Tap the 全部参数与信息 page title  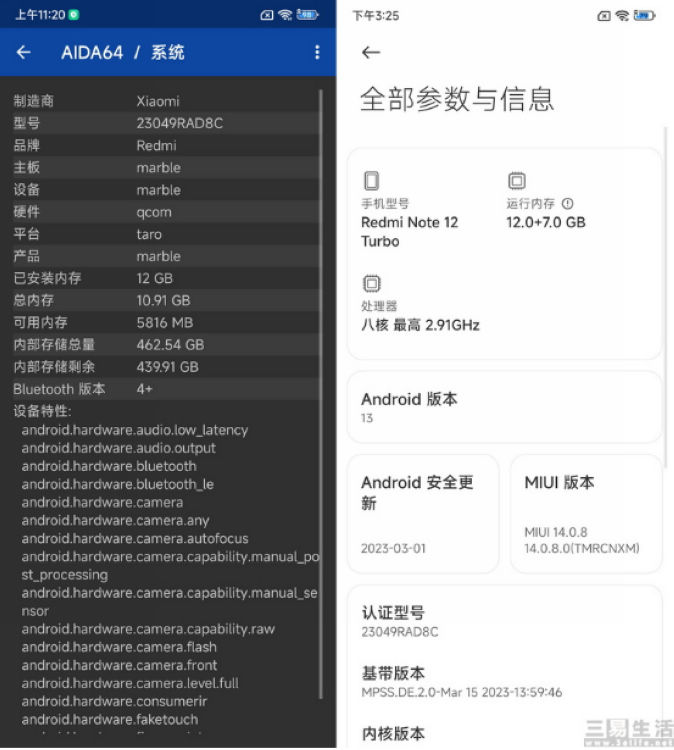click(457, 99)
